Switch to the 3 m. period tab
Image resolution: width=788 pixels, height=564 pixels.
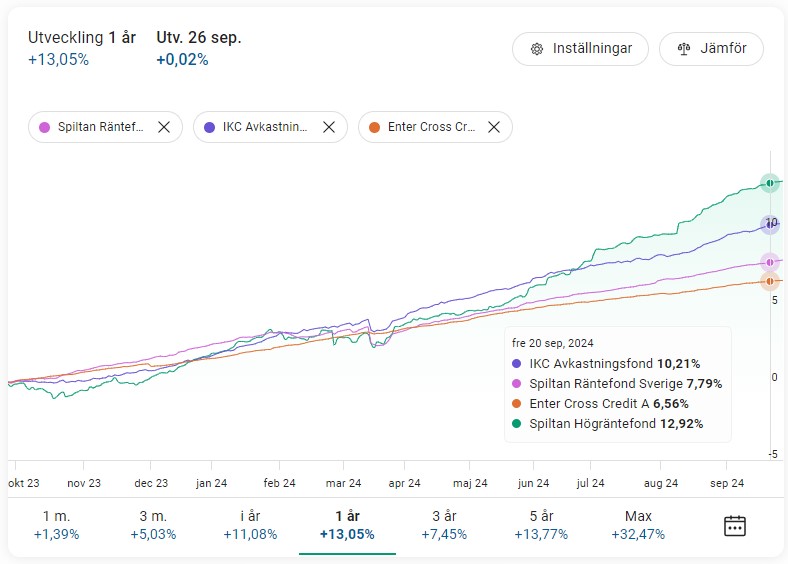[x=153, y=525]
